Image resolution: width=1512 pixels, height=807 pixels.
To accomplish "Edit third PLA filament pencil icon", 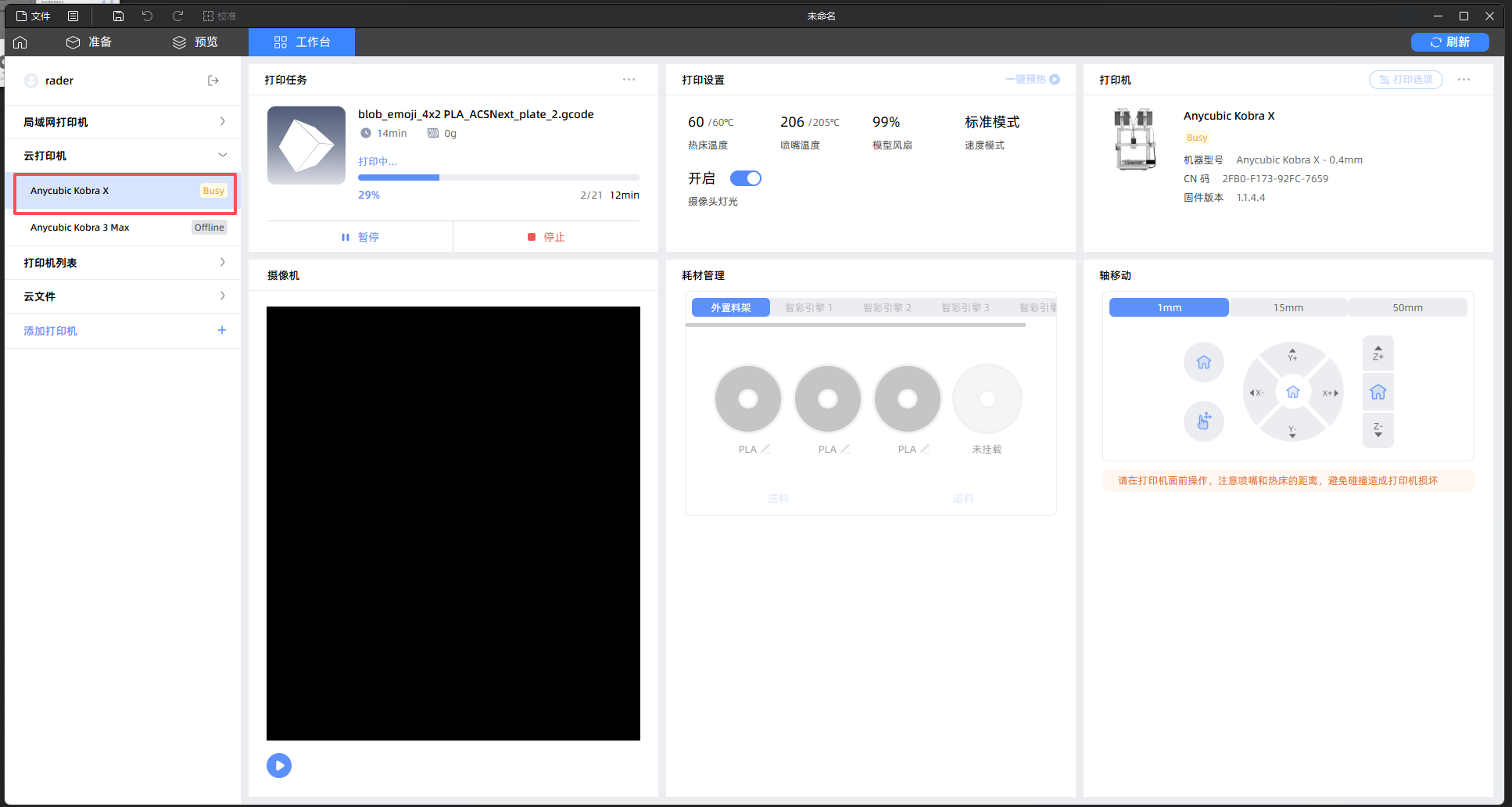I will tap(925, 449).
